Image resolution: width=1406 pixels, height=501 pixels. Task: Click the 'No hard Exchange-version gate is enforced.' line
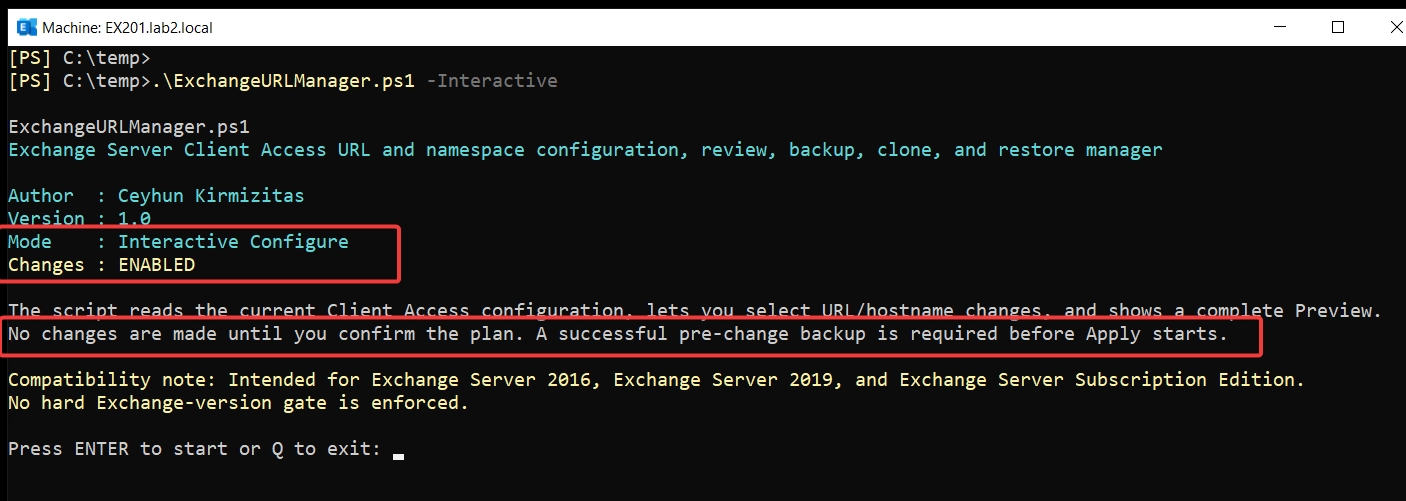pos(238,403)
